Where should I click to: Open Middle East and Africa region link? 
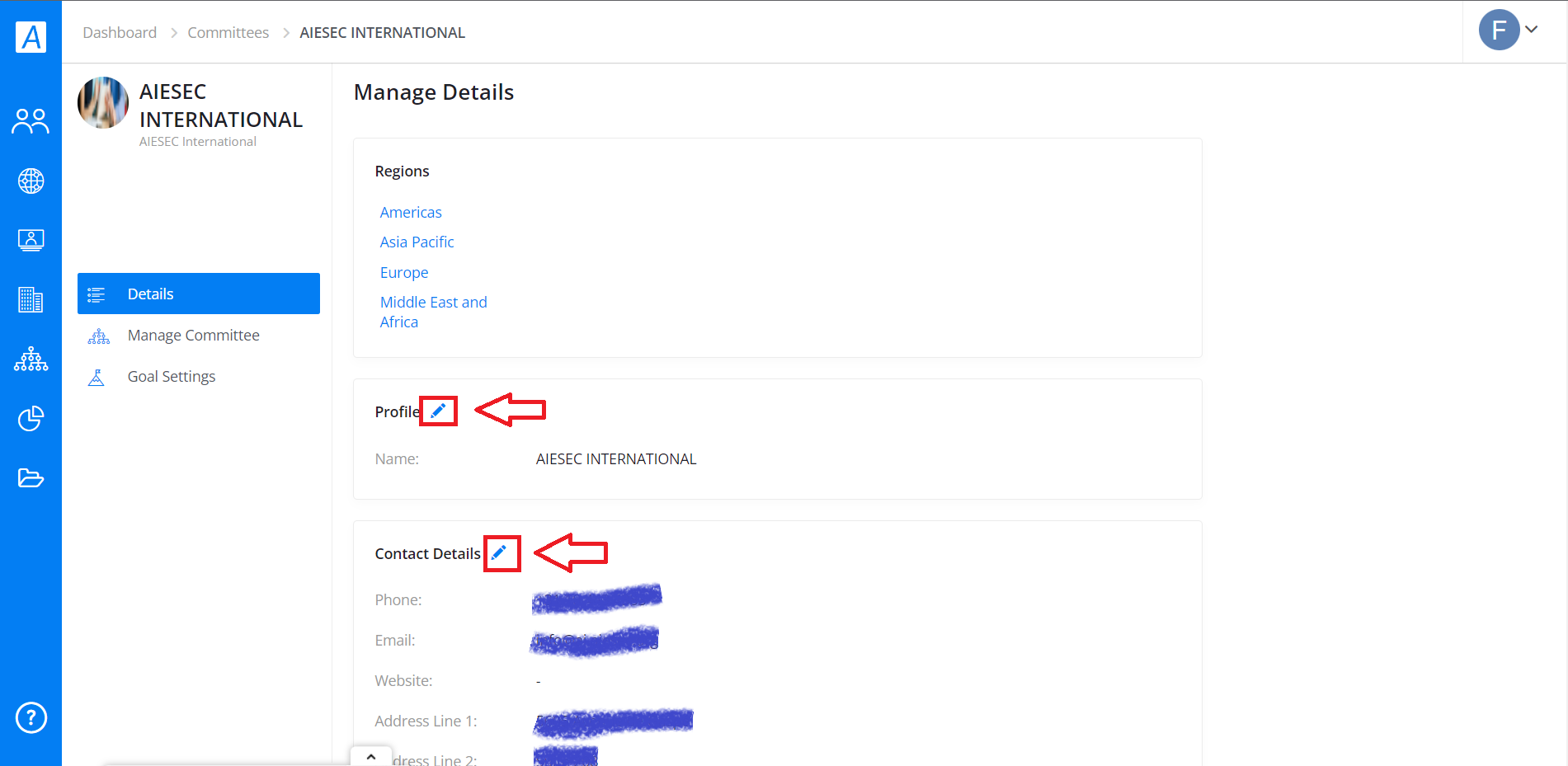click(434, 312)
